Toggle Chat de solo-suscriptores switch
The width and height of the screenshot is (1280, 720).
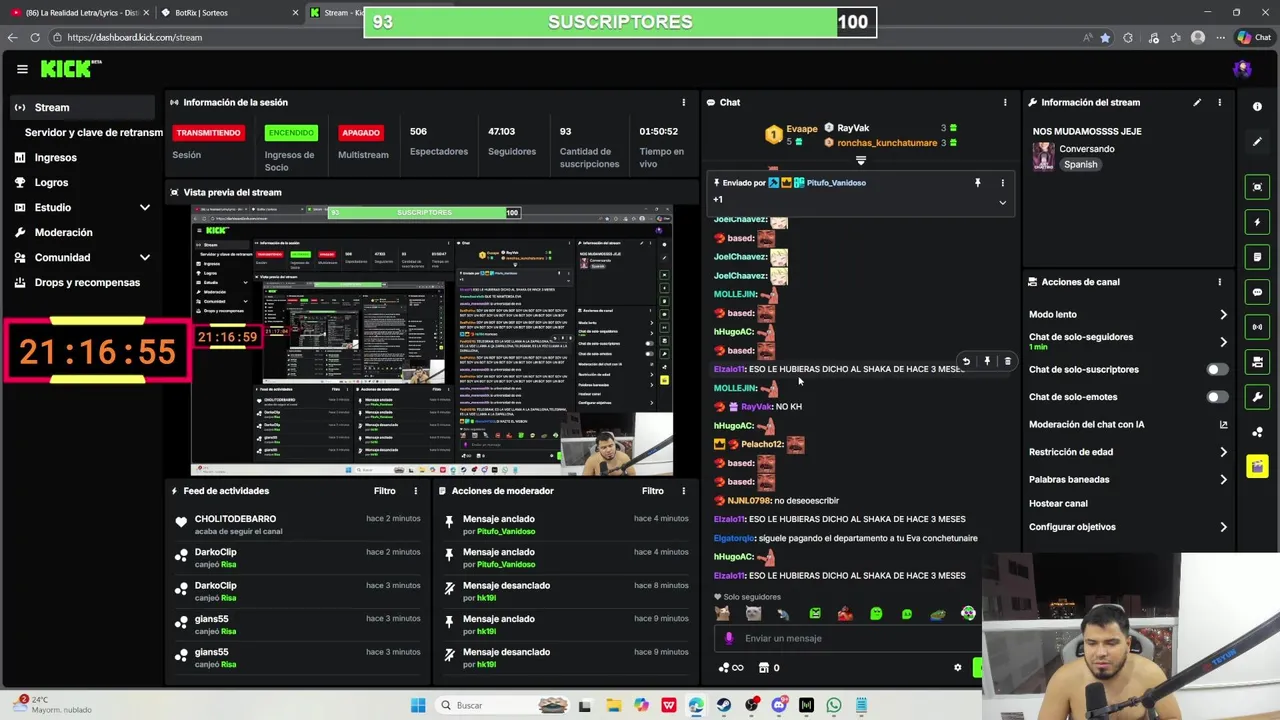tap(1216, 369)
